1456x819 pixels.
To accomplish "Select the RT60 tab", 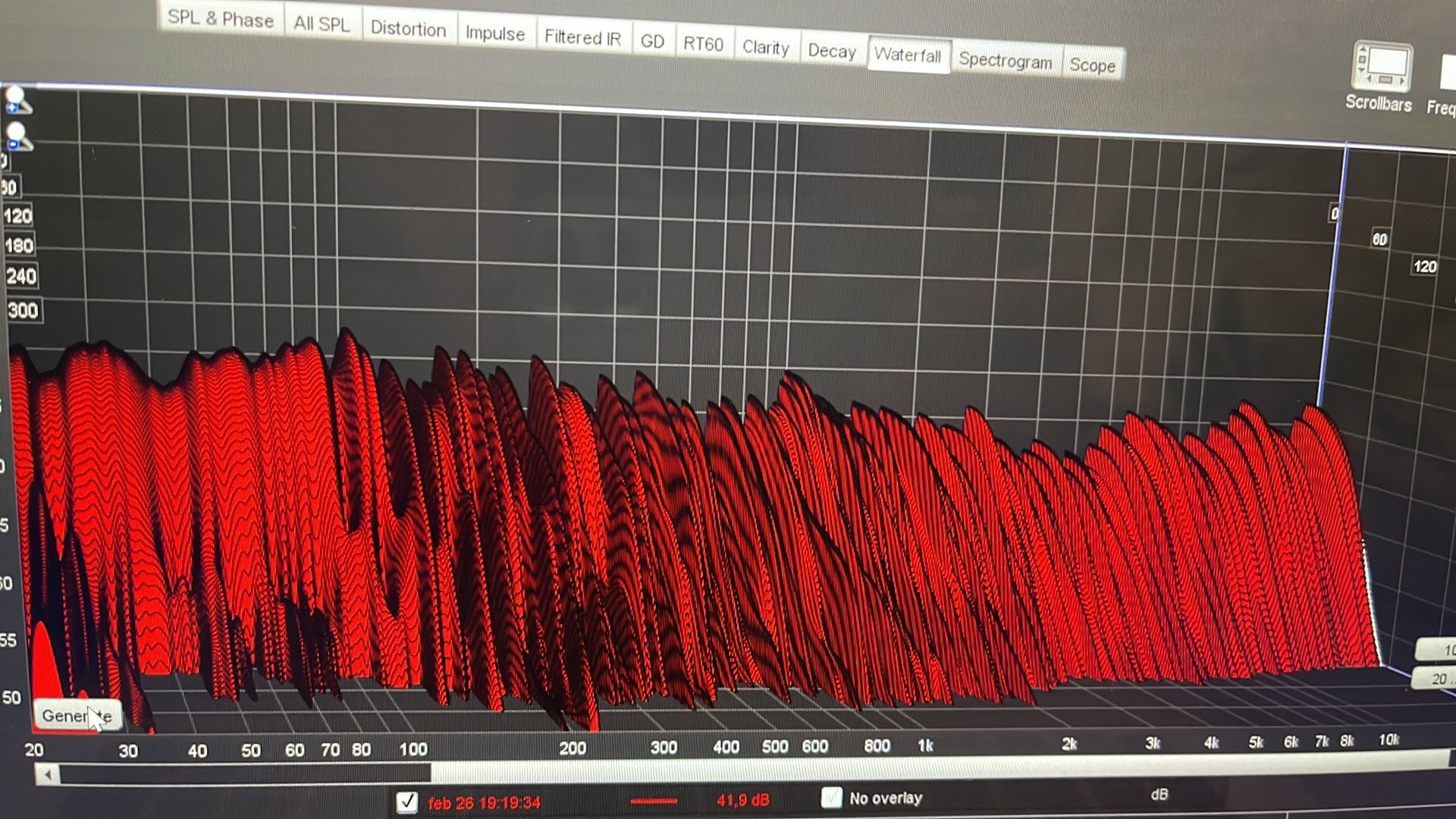I will point(703,44).
